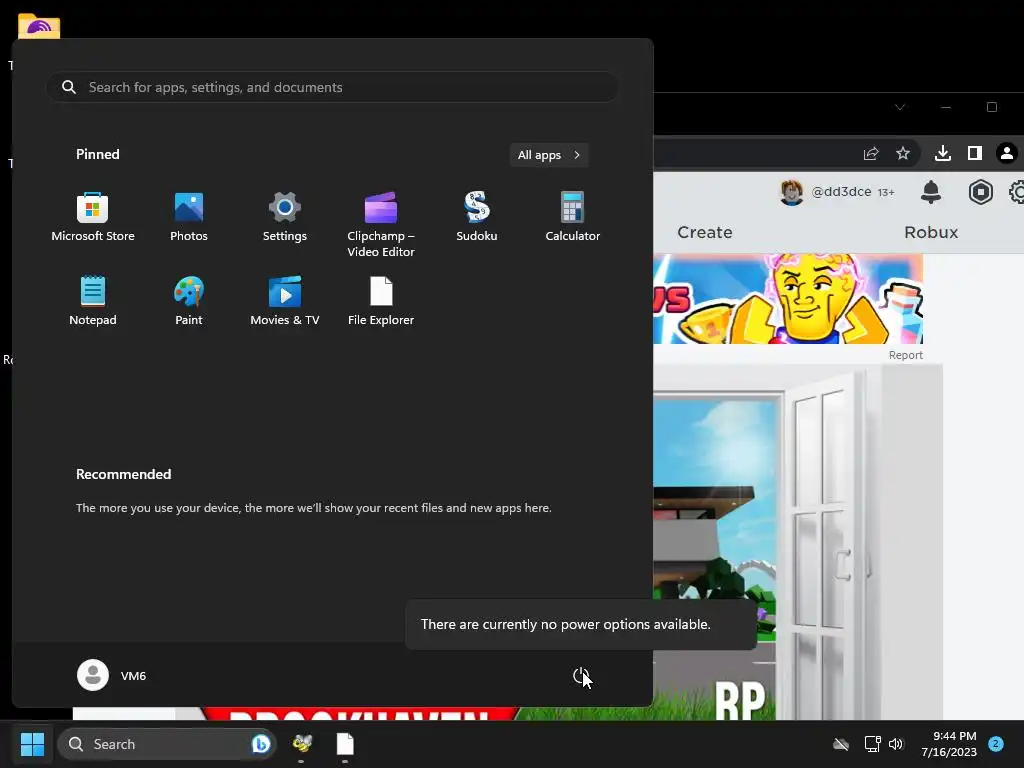1024x768 pixels.
Task: Open the Calculator app
Action: pos(573,217)
